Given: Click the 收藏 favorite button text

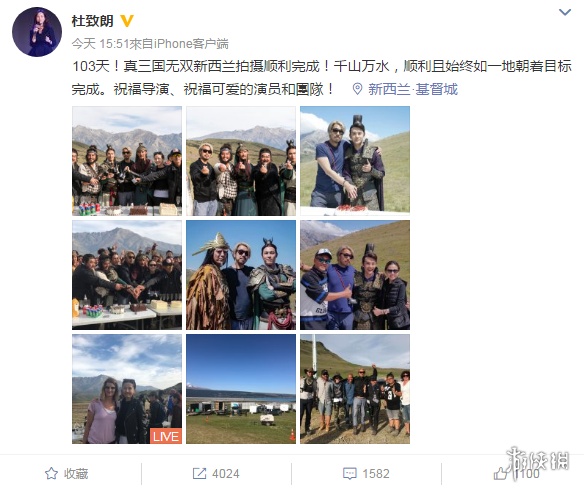Looking at the screenshot, I should (76, 473).
